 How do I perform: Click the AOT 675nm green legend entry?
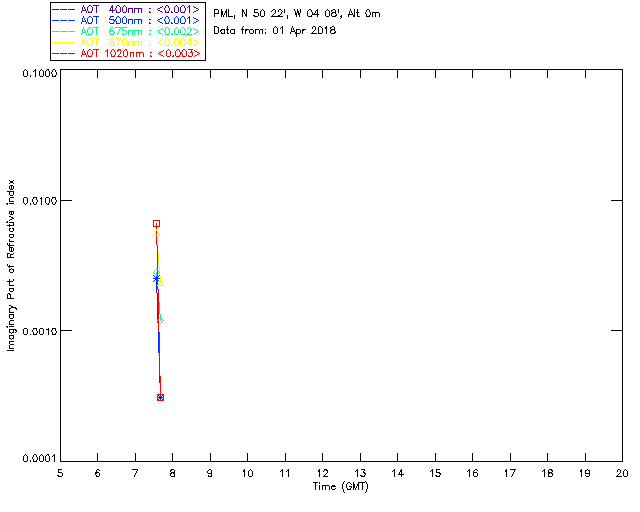click(126, 31)
